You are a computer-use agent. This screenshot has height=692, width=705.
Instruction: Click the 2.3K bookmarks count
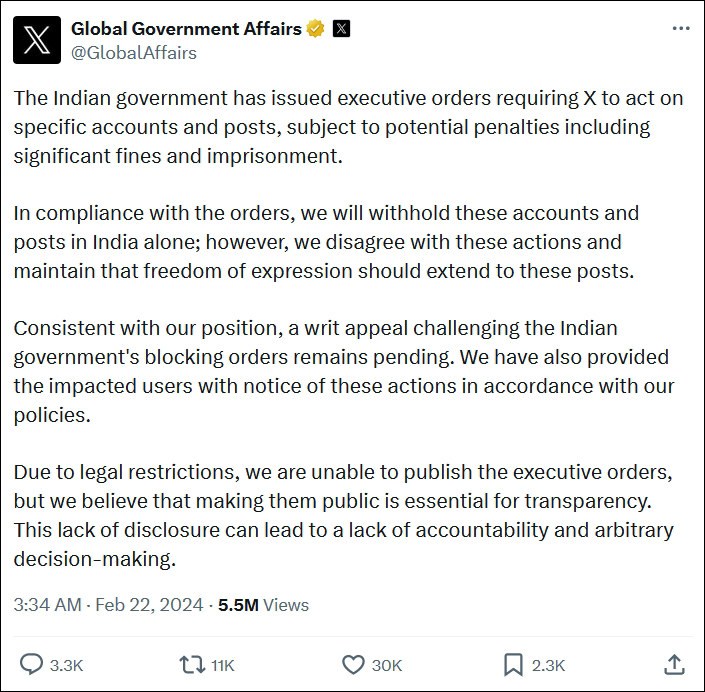point(548,665)
